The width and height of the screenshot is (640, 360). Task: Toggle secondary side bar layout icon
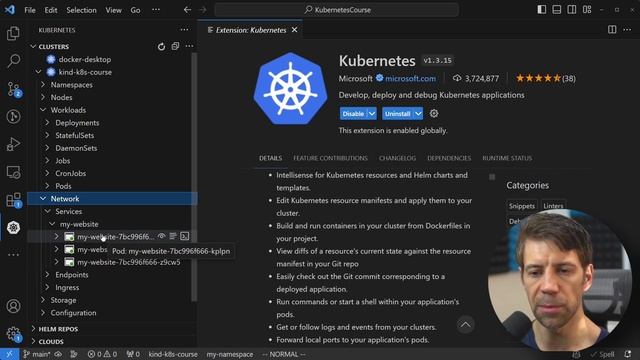click(x=572, y=9)
